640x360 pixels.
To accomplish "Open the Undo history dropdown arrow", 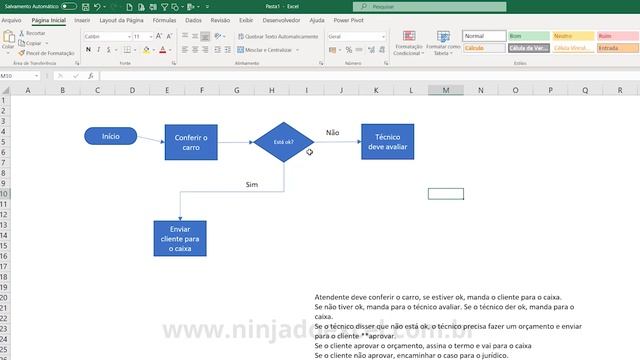I will [104, 7].
